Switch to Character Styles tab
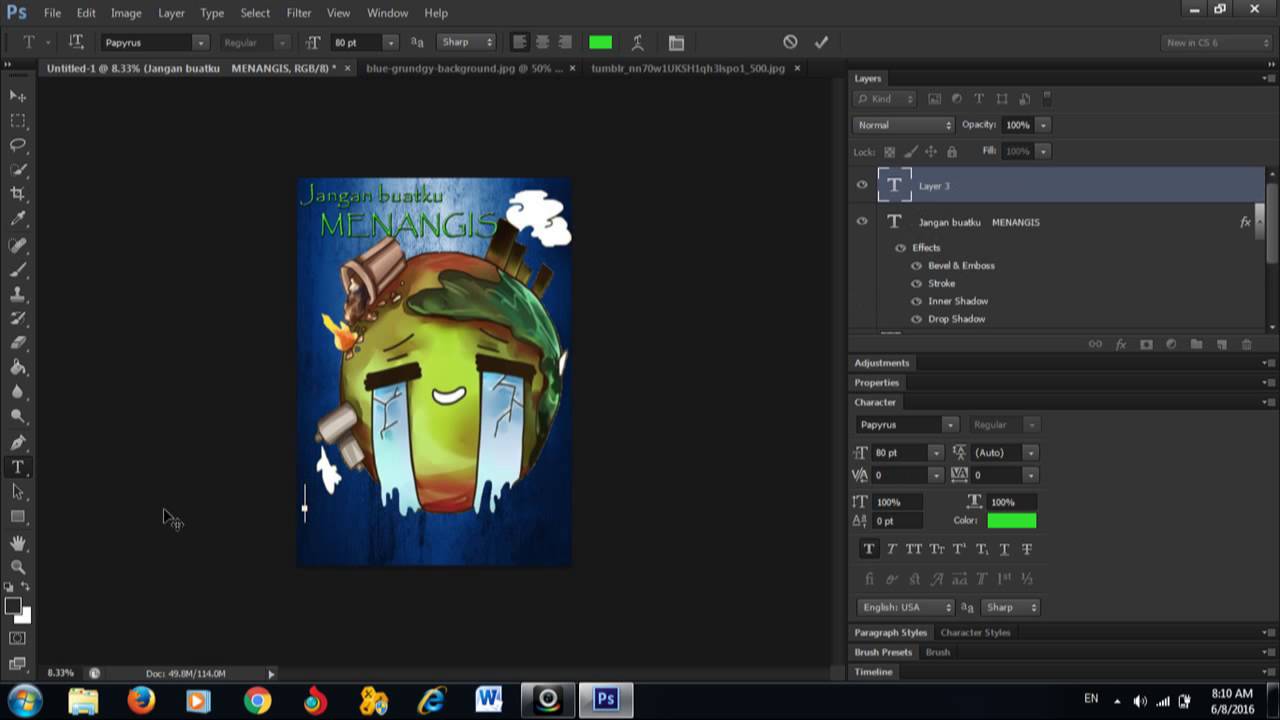The width and height of the screenshot is (1280, 720). [x=975, y=632]
